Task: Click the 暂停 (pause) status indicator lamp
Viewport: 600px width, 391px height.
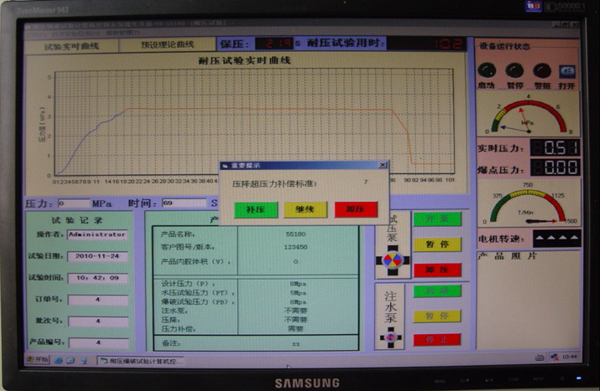Action: coord(514,71)
